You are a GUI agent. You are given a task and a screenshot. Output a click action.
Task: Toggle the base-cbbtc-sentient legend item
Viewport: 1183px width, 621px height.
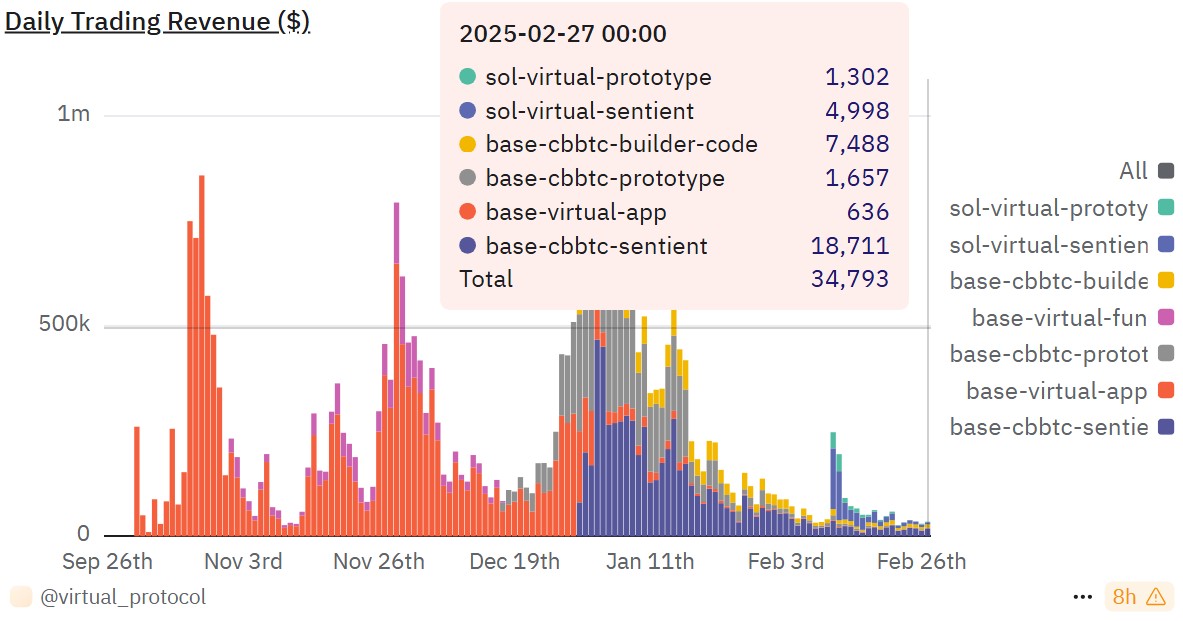(x=1060, y=427)
